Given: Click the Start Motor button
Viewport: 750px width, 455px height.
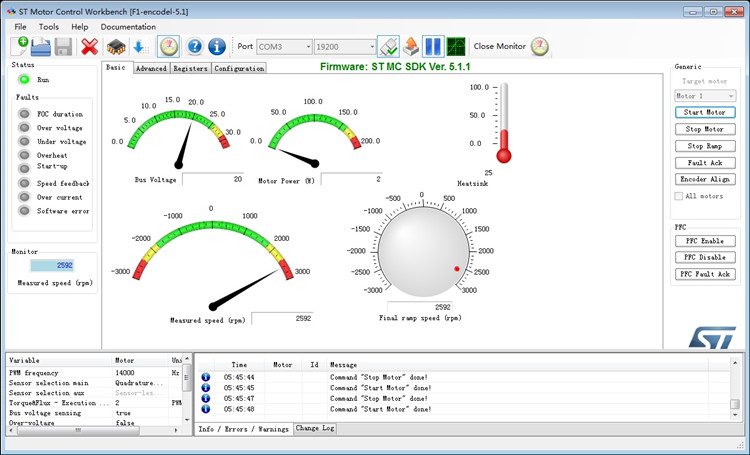Looking at the screenshot, I should coord(705,112).
